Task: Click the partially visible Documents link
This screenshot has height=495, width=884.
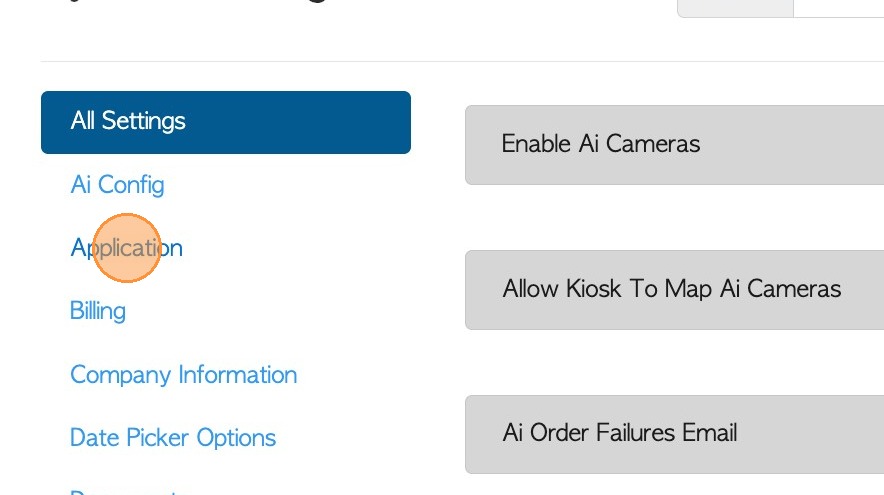Action: pos(124,491)
